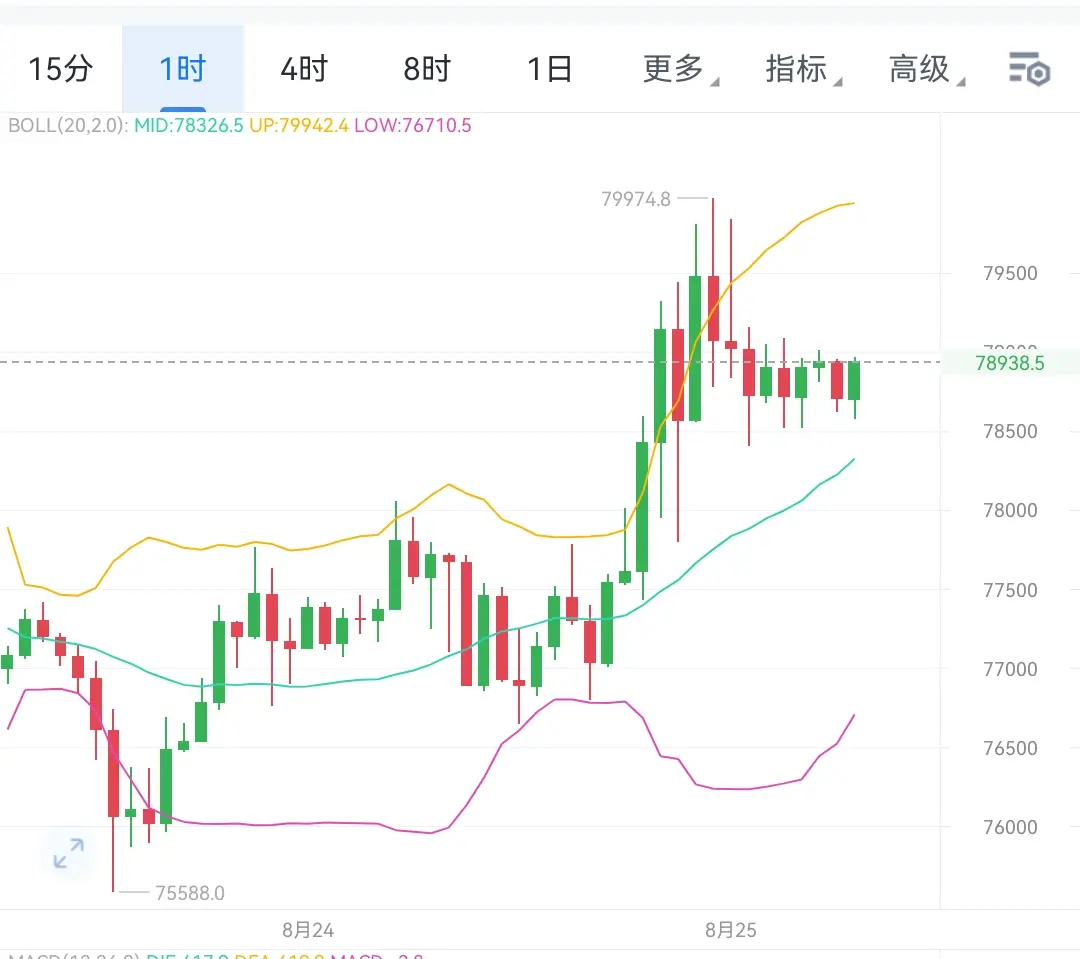The image size is (1080, 959).
Task: Open the 高级 advanced dropdown
Action: (926, 69)
